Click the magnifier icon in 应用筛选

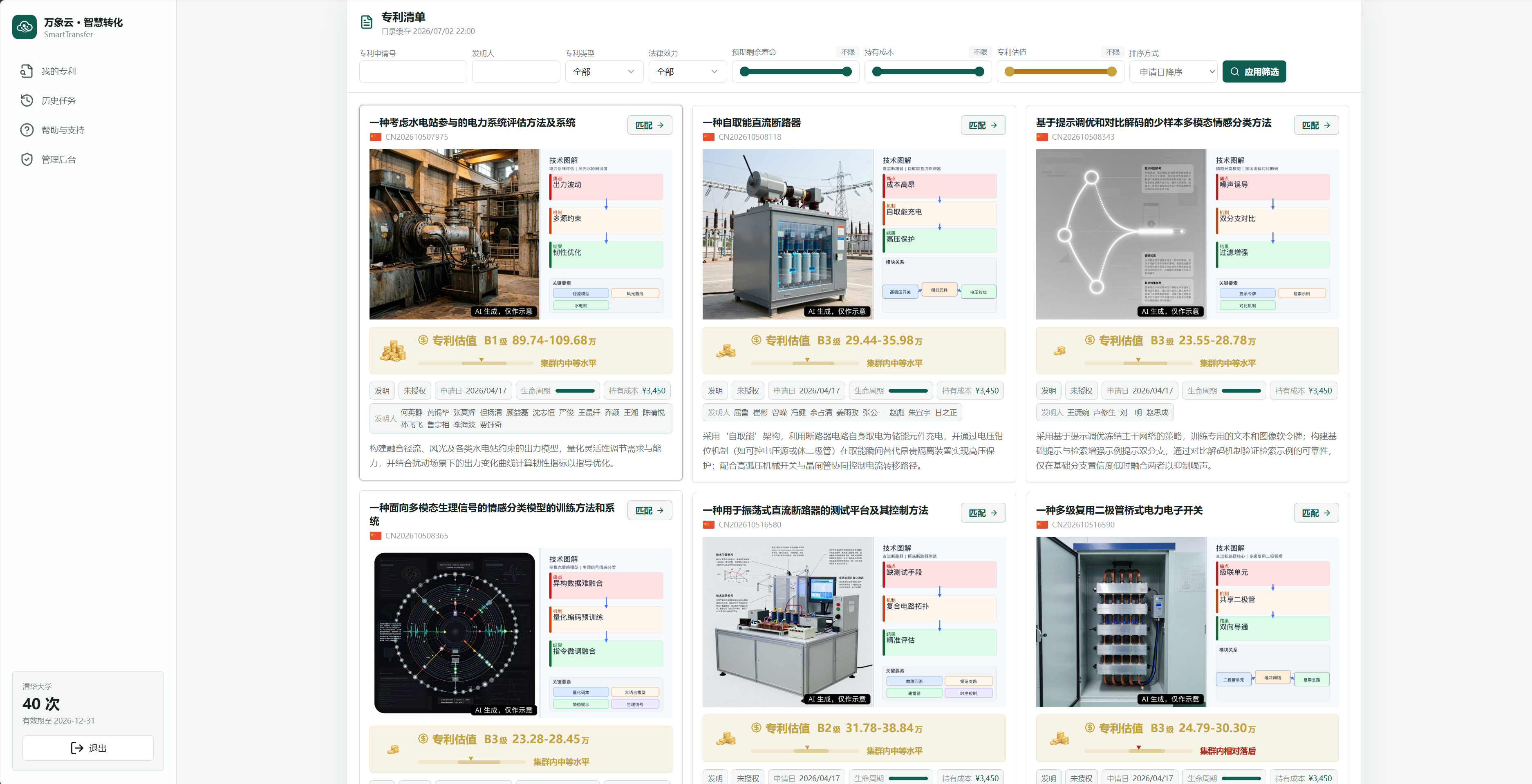(x=1235, y=72)
